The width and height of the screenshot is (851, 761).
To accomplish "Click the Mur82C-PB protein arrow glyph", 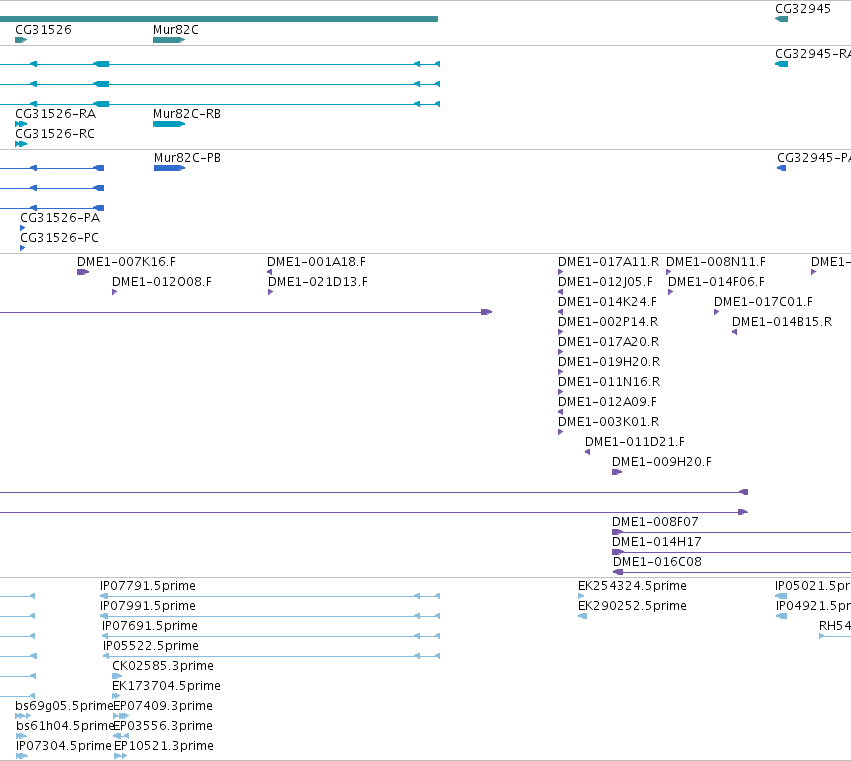I will tap(169, 168).
